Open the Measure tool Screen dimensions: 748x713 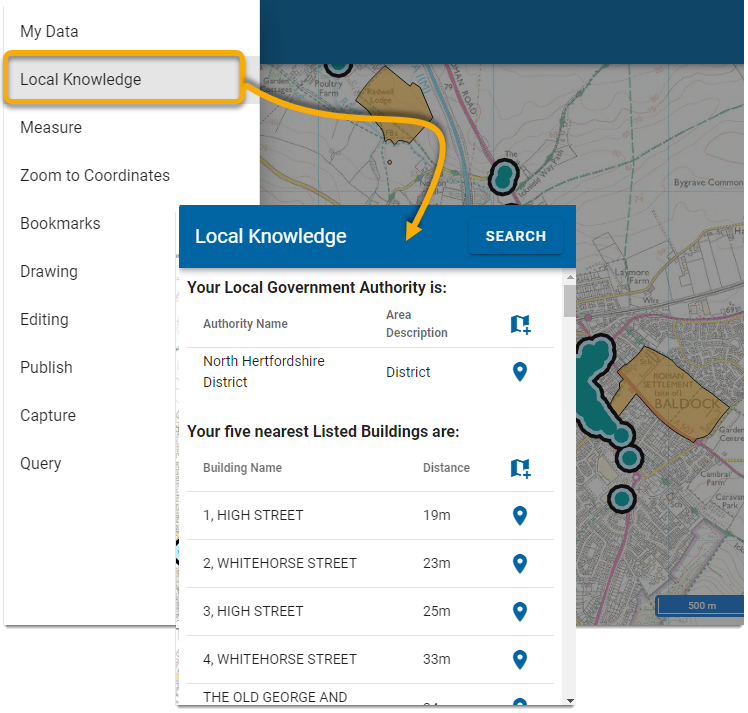point(51,128)
